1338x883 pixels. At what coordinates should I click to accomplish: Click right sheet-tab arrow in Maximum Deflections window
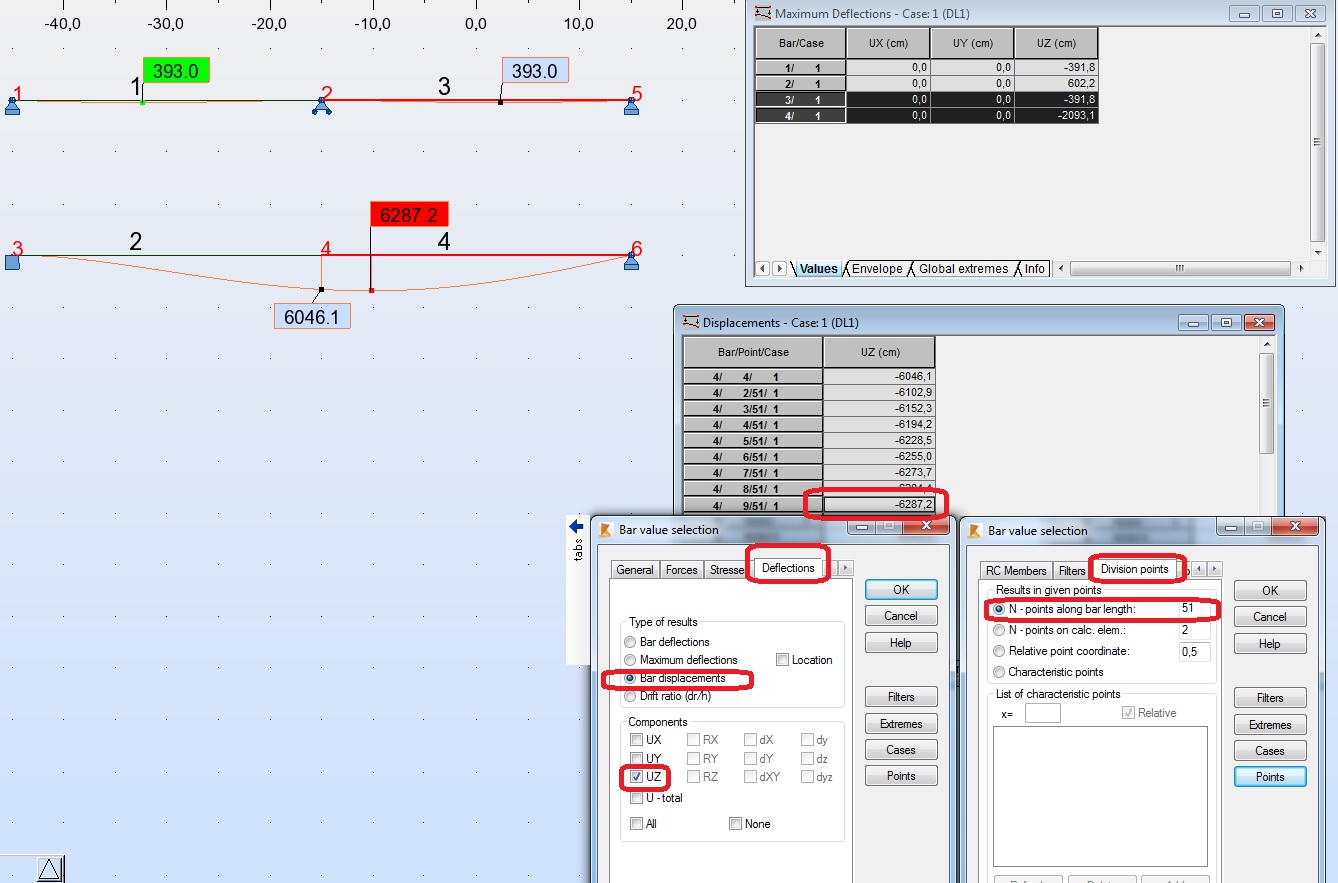(x=779, y=268)
